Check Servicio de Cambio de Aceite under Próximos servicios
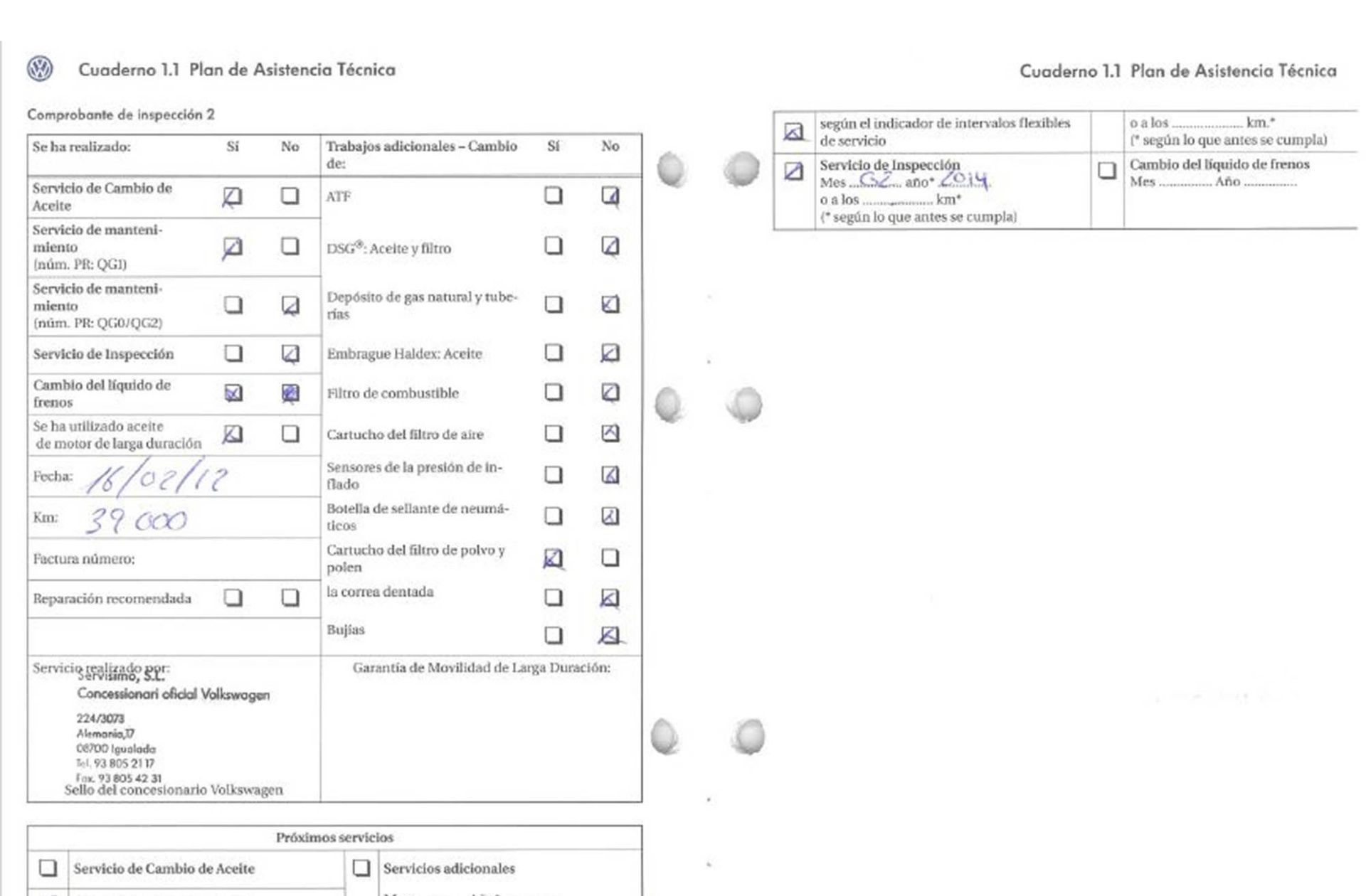 pos(48,868)
